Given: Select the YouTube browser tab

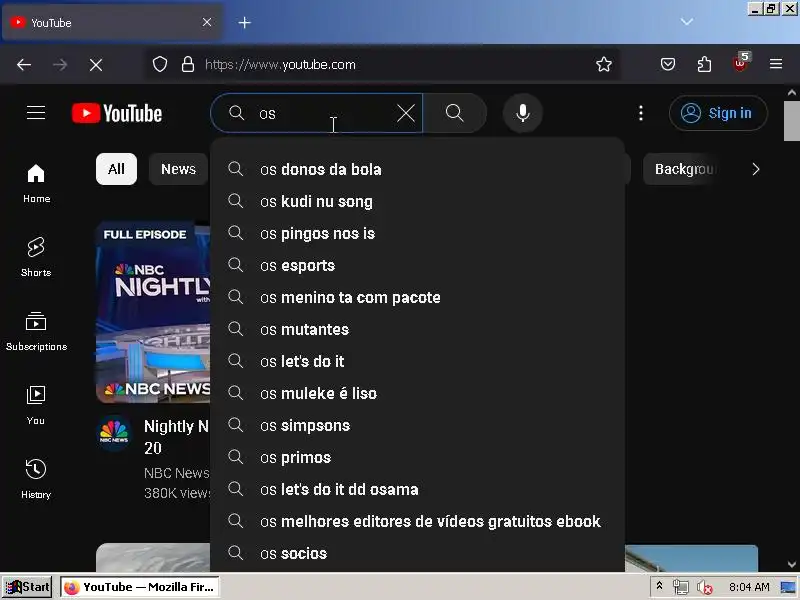Looking at the screenshot, I should (x=112, y=22).
